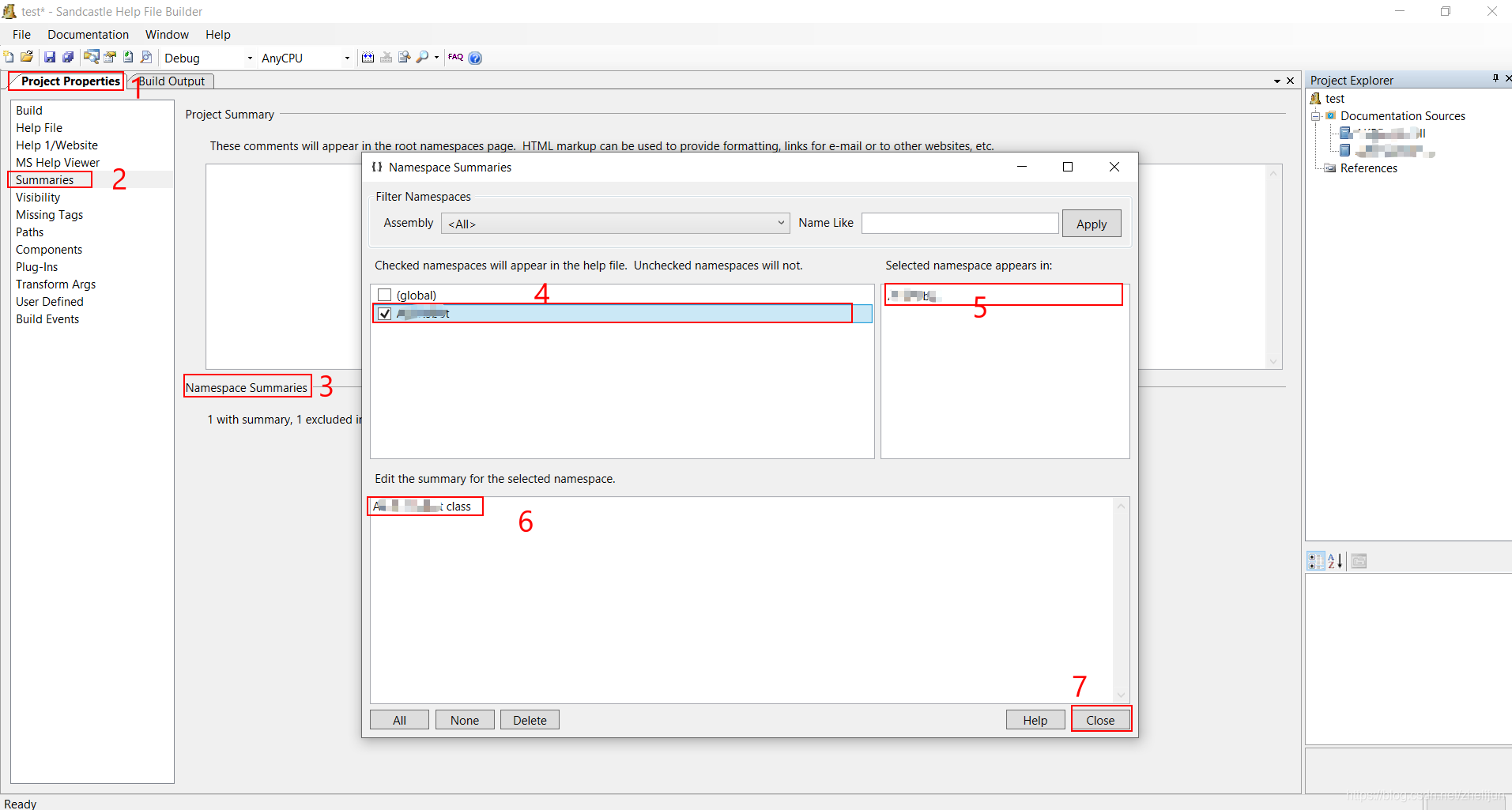The width and height of the screenshot is (1512, 810).
Task: Click the Documentation Sources folder icon
Action: 1331,115
